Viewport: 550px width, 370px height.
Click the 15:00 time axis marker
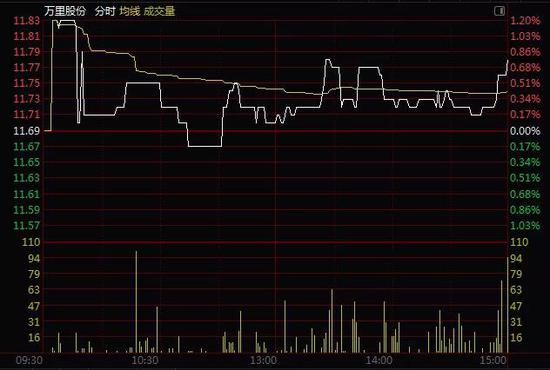point(493,360)
